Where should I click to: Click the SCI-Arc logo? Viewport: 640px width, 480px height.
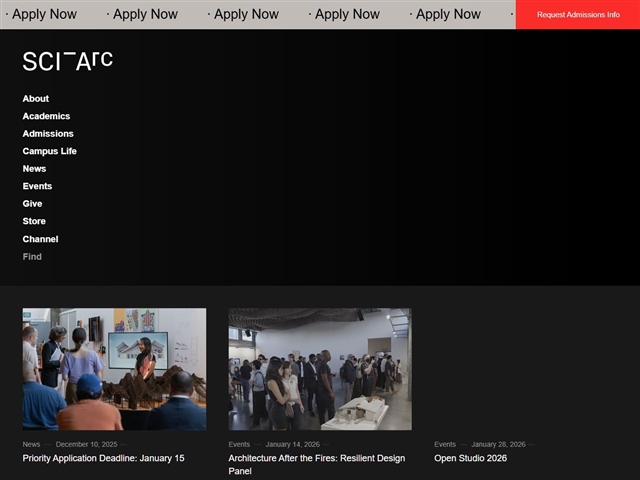pos(67,61)
